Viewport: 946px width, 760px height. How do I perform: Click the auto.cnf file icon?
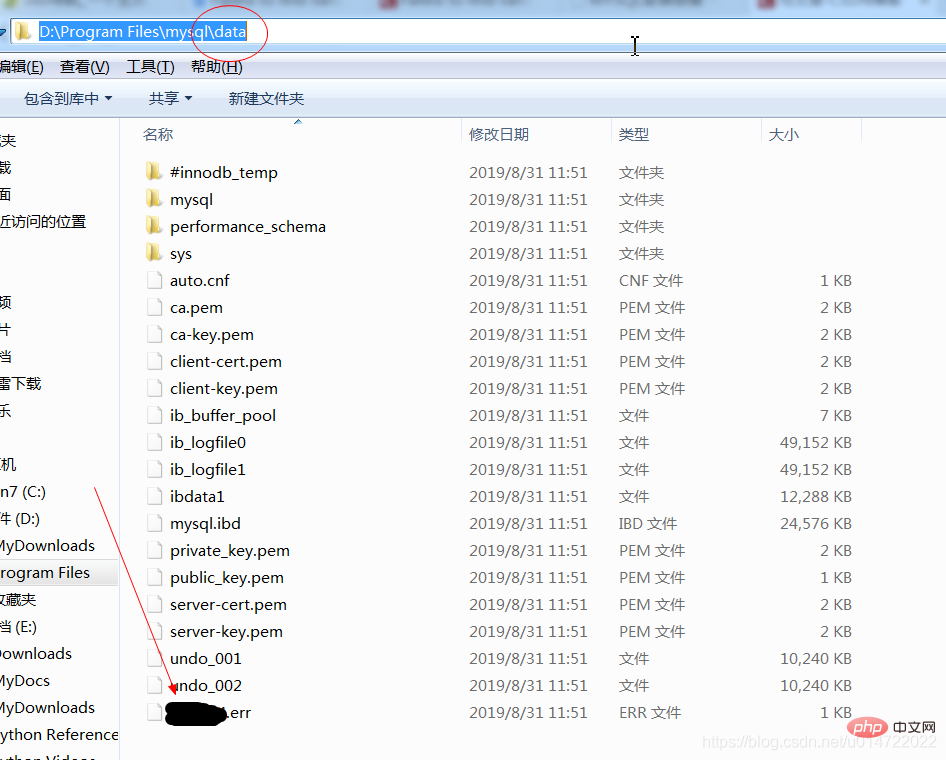tap(154, 280)
